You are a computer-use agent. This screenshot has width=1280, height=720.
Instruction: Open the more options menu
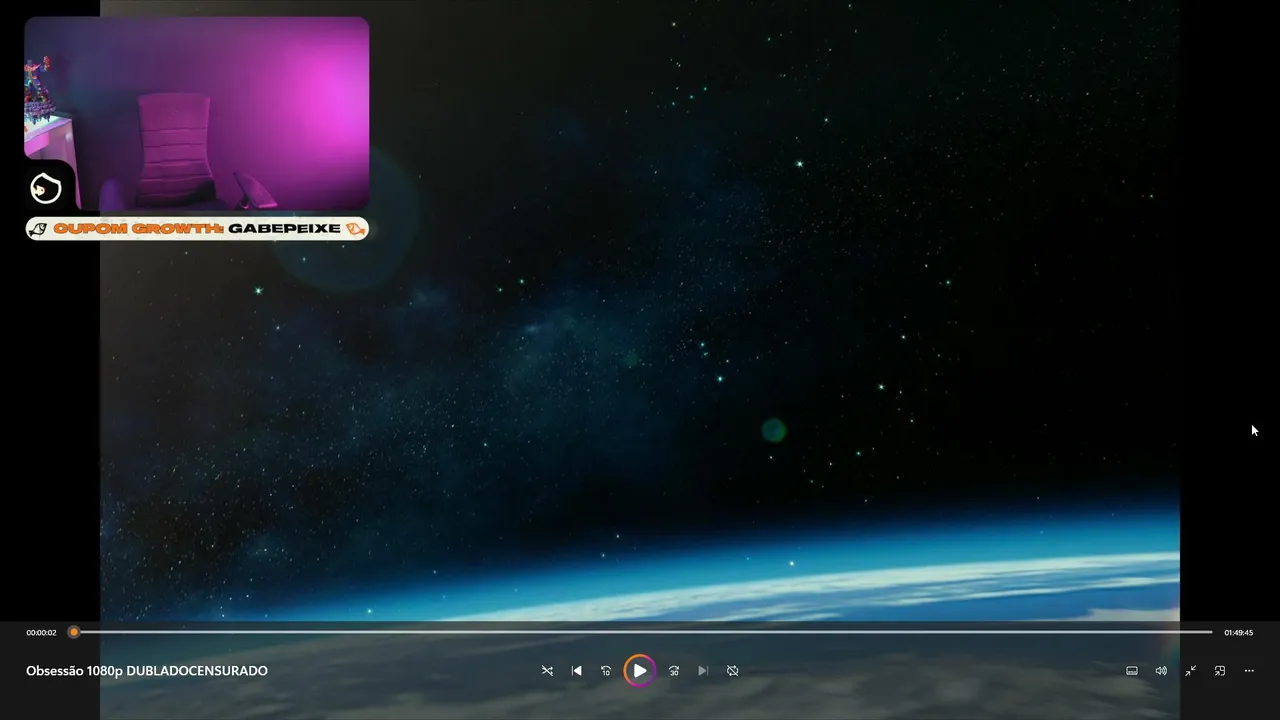[1249, 671]
